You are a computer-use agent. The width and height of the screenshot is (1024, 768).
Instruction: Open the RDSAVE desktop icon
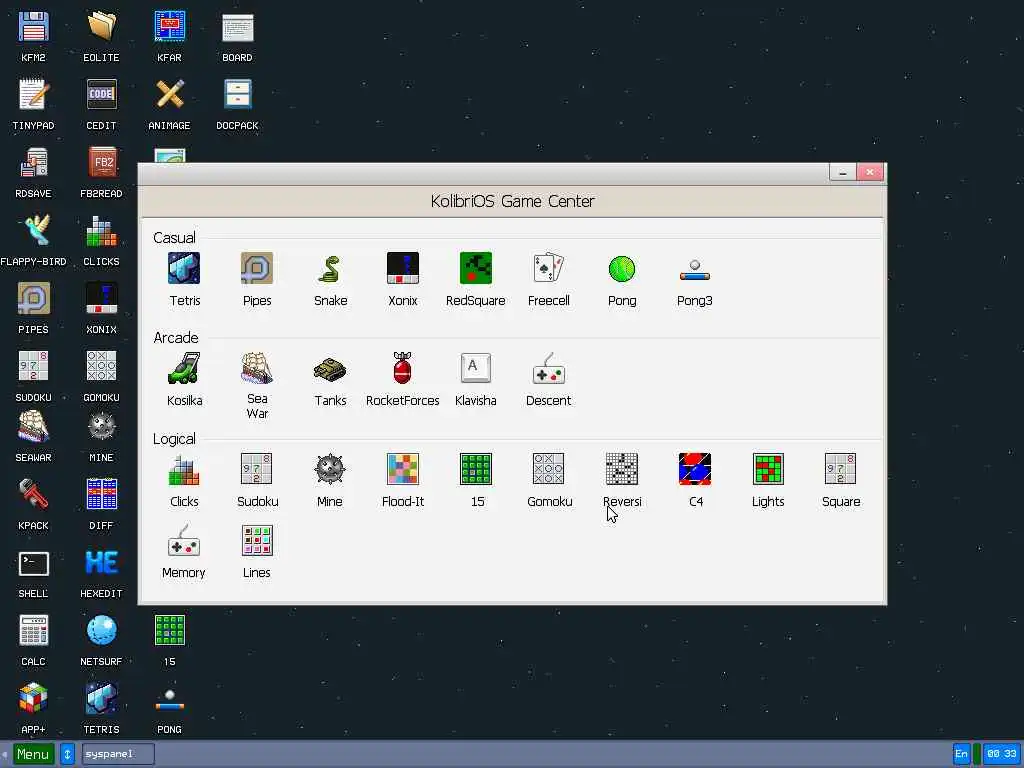33,163
